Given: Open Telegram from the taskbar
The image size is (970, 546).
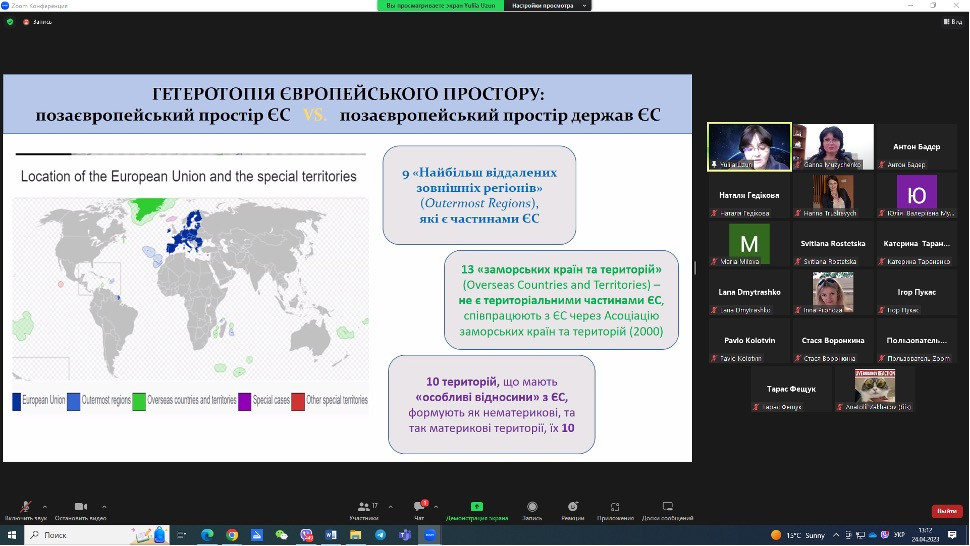Looking at the screenshot, I should tap(380, 535).
